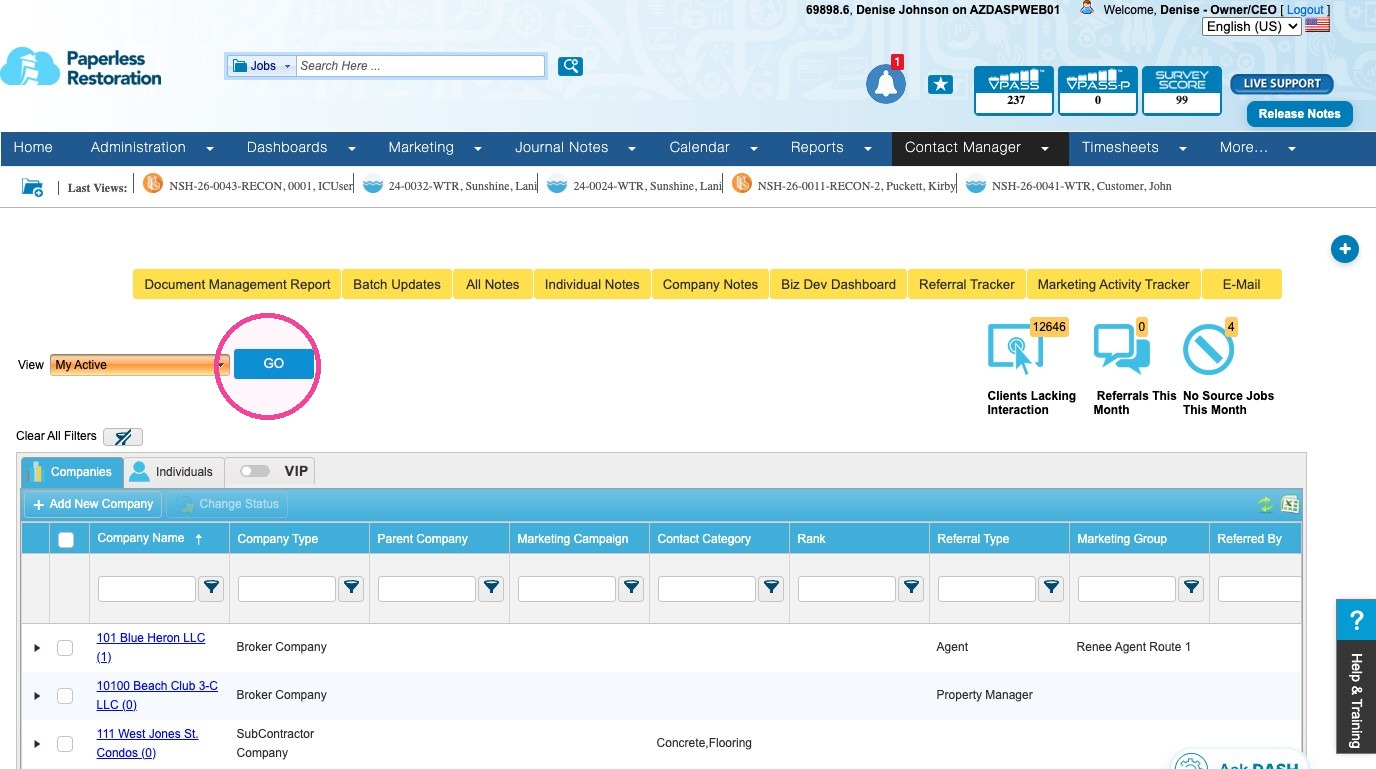Click in the Search Here field
Image resolution: width=1376 pixels, height=769 pixels.
click(420, 66)
